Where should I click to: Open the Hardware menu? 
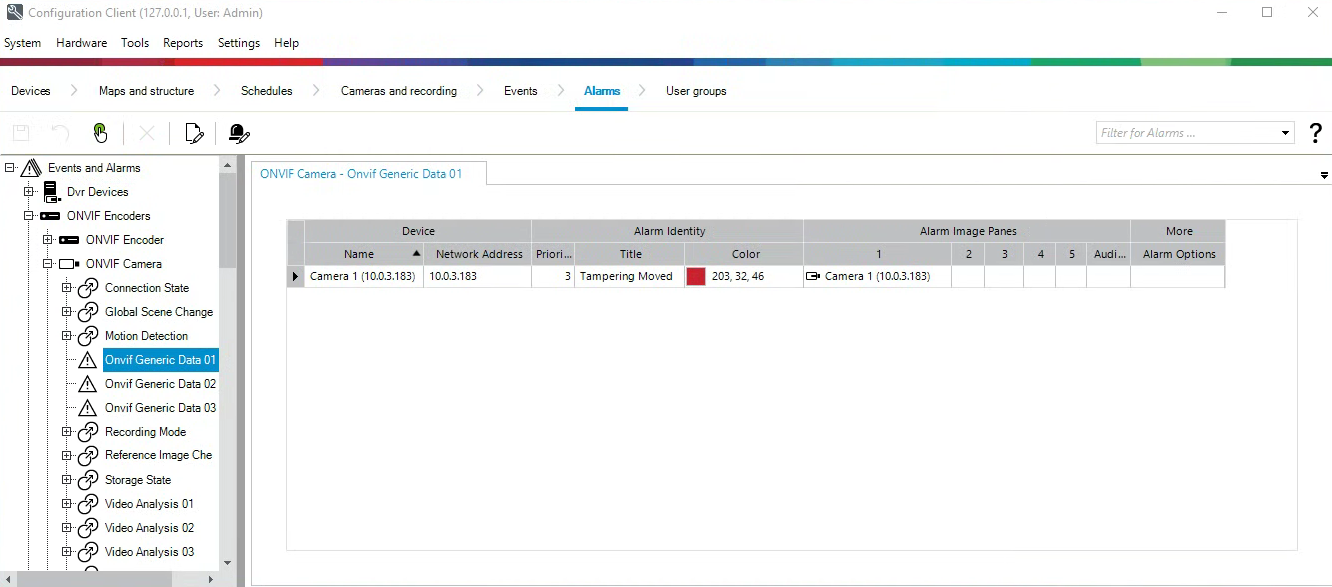pos(81,43)
